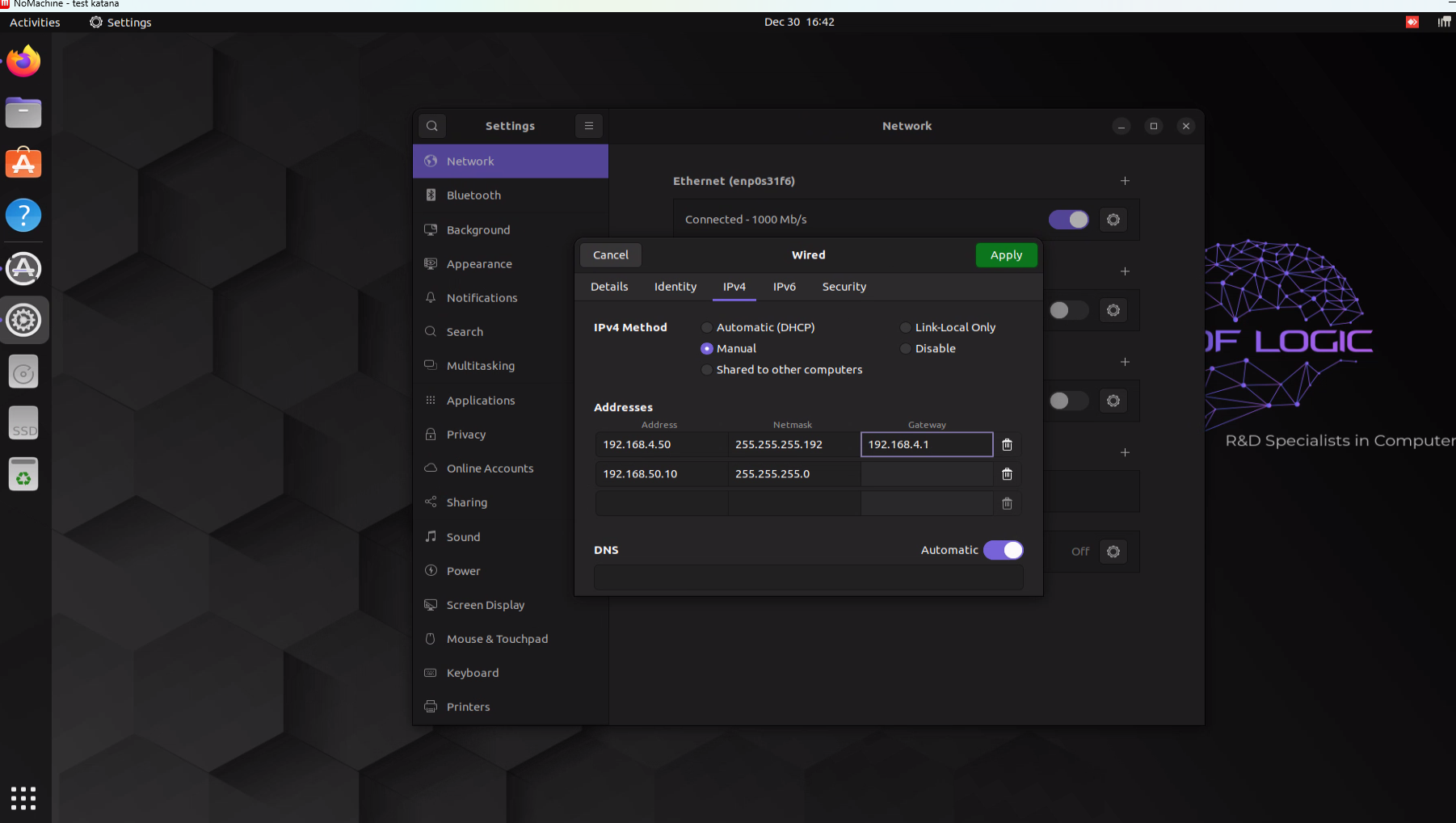This screenshot has height=823, width=1456.
Task: Apply the wired connection changes
Action: tap(1006, 255)
